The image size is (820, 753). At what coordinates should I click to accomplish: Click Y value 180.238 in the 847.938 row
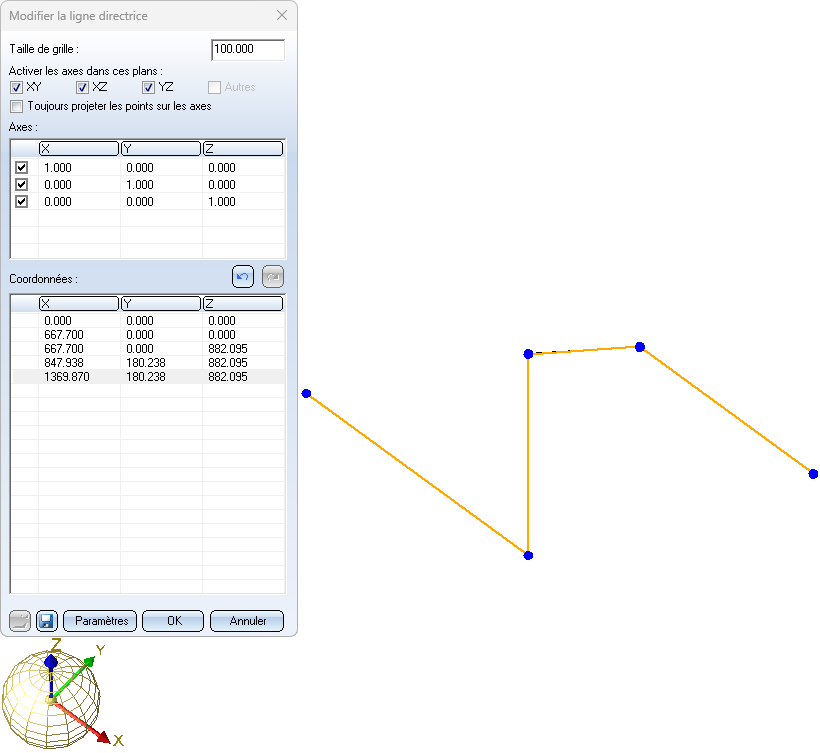(x=146, y=363)
